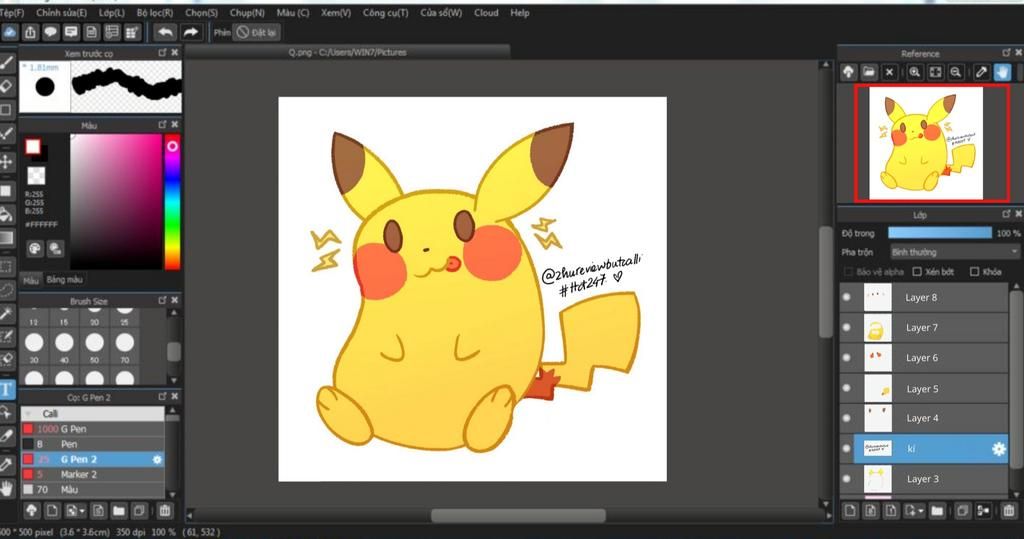Select the Eraser tool in left toolbar

[x=7, y=86]
